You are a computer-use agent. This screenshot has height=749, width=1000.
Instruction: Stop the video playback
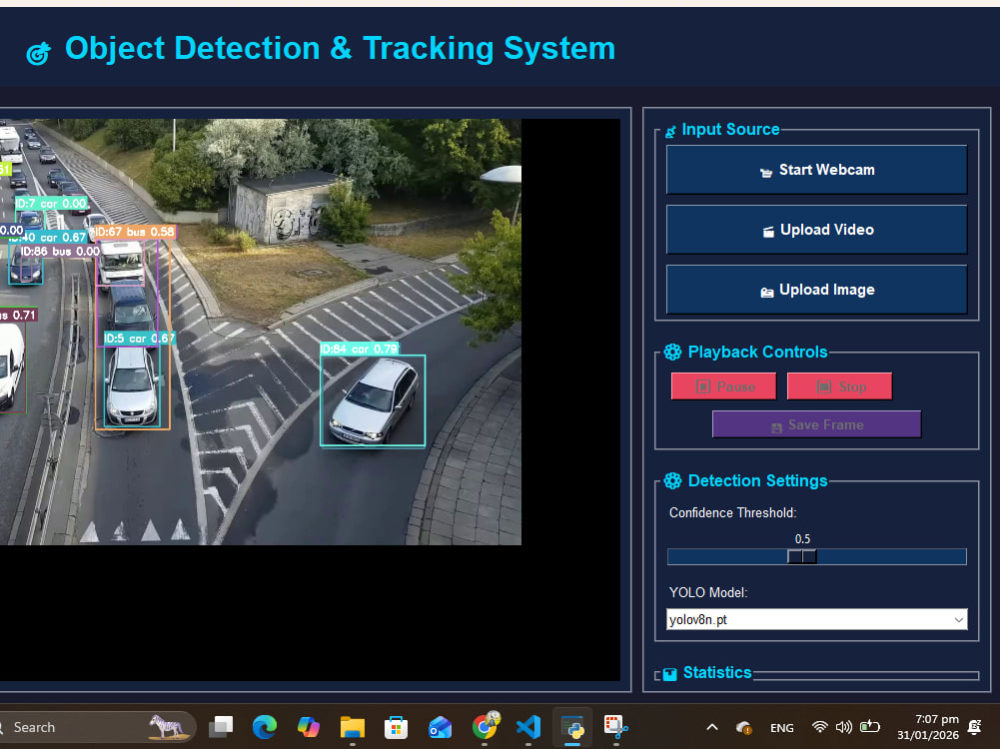click(839, 387)
